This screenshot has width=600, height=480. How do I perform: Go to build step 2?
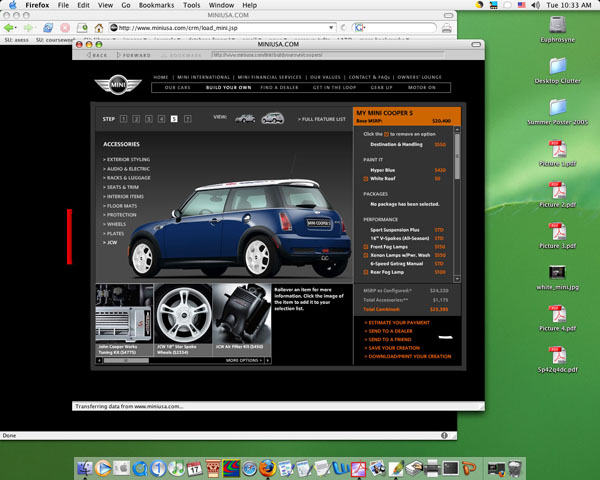136,119
